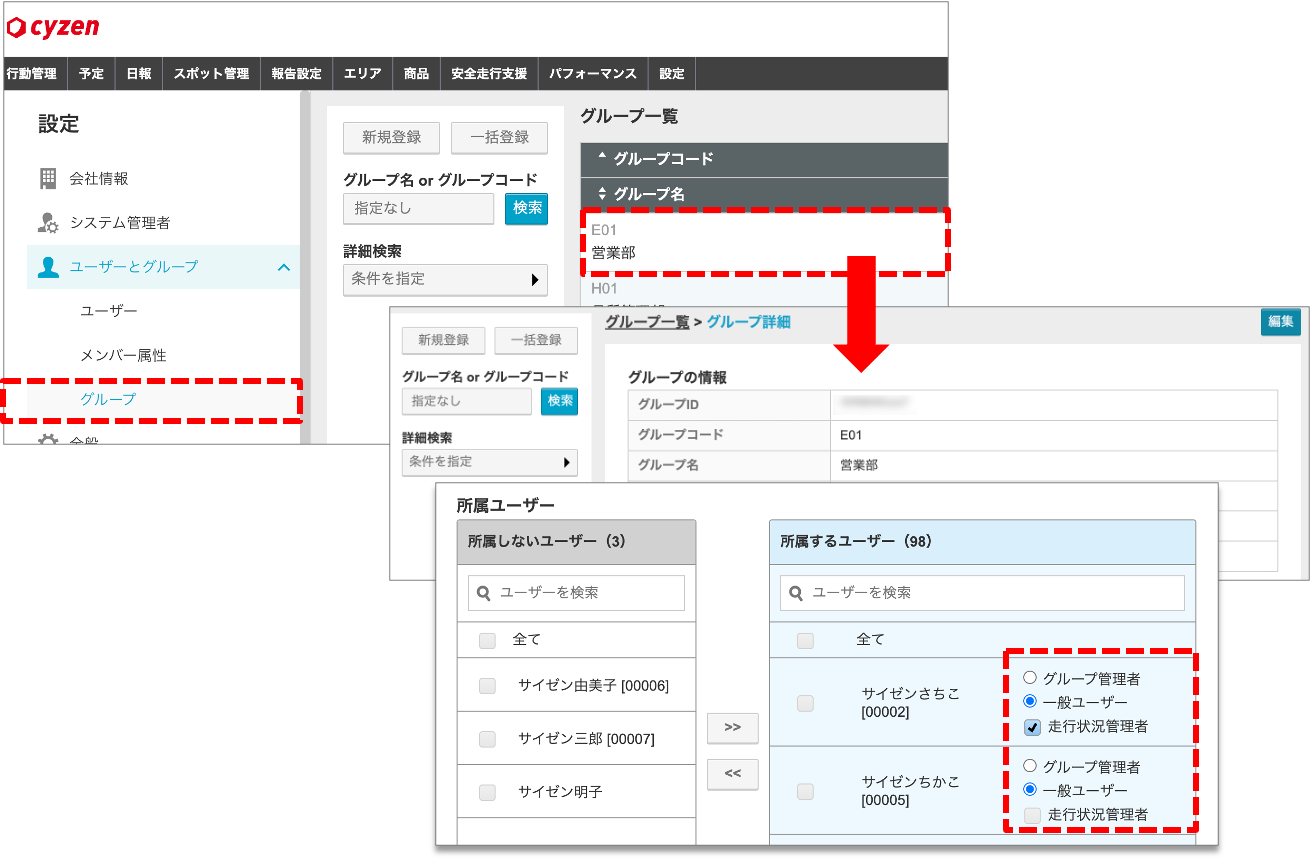Click magnifier icon in 所属しないユーザー search
Viewport: 1310px width, 860px height.
point(484,593)
